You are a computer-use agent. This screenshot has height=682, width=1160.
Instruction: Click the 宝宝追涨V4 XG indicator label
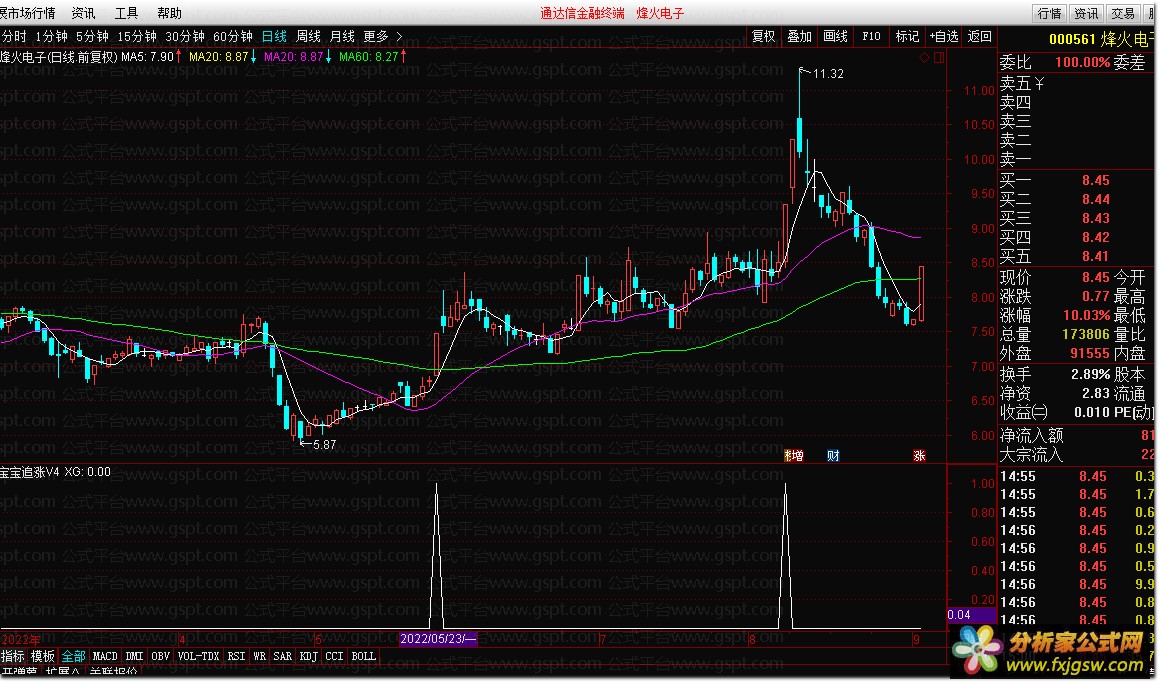tap(55, 472)
